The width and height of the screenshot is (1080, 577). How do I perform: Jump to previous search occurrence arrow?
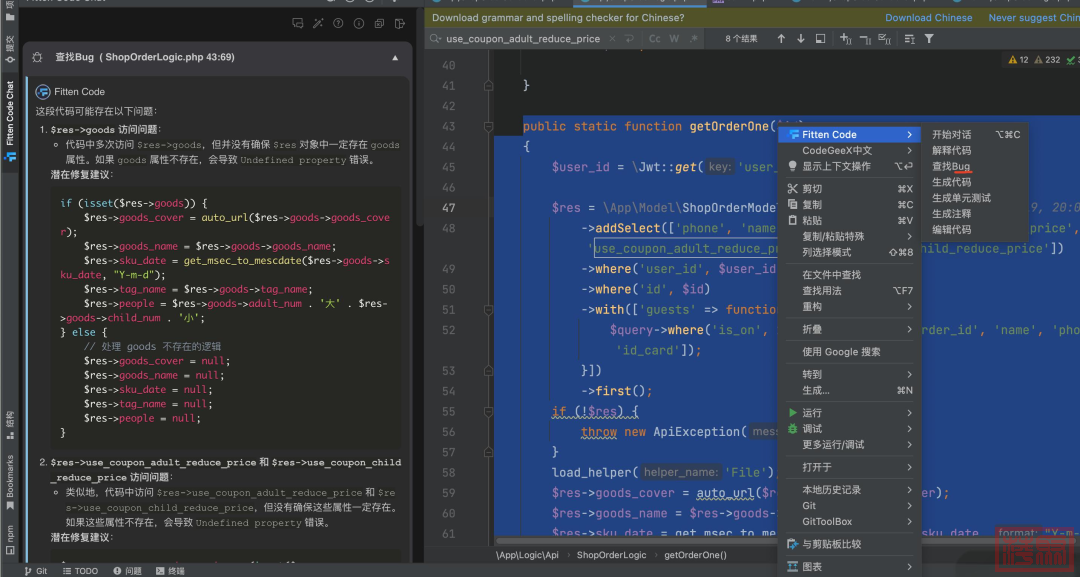(x=781, y=39)
